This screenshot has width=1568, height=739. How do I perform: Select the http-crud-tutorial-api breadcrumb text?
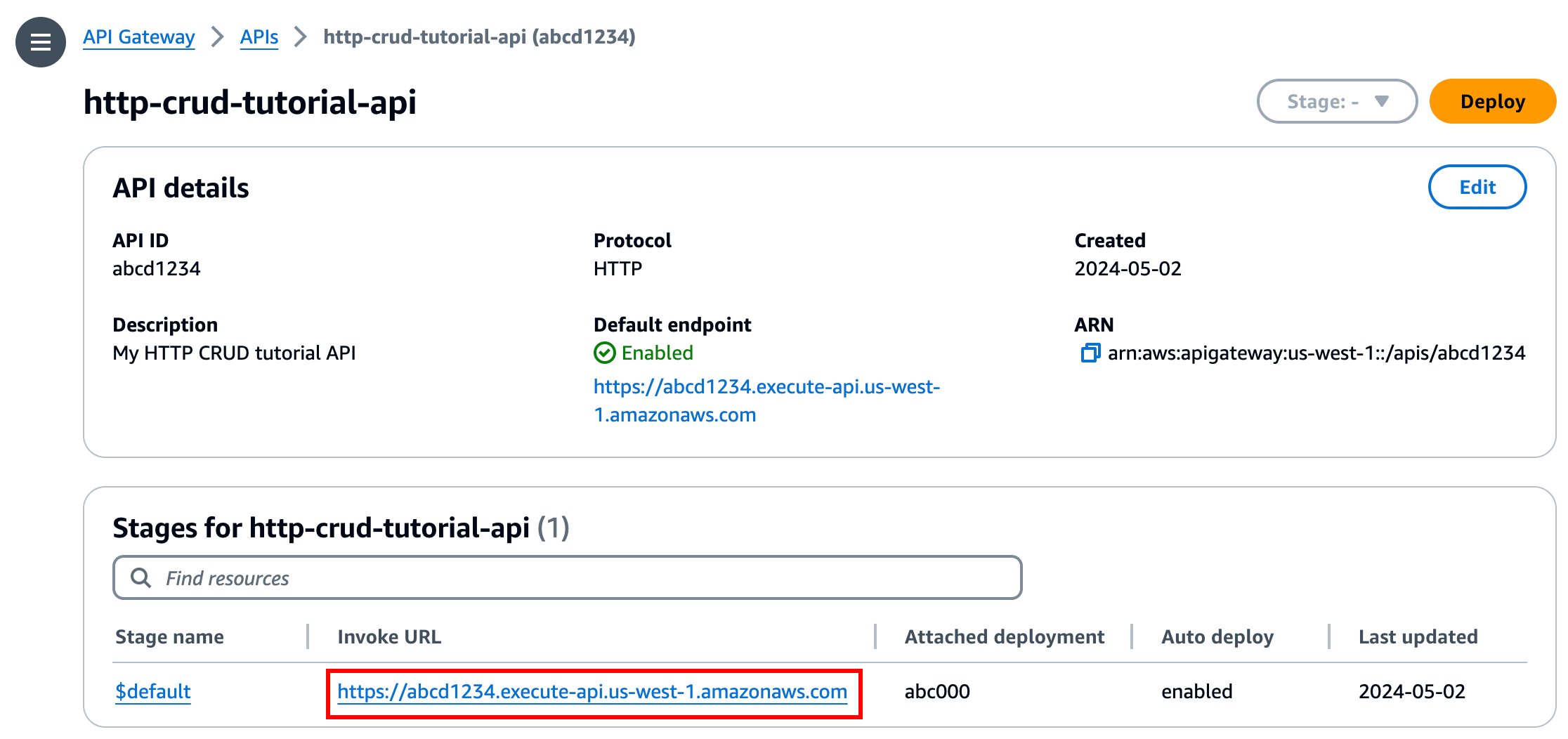click(478, 37)
